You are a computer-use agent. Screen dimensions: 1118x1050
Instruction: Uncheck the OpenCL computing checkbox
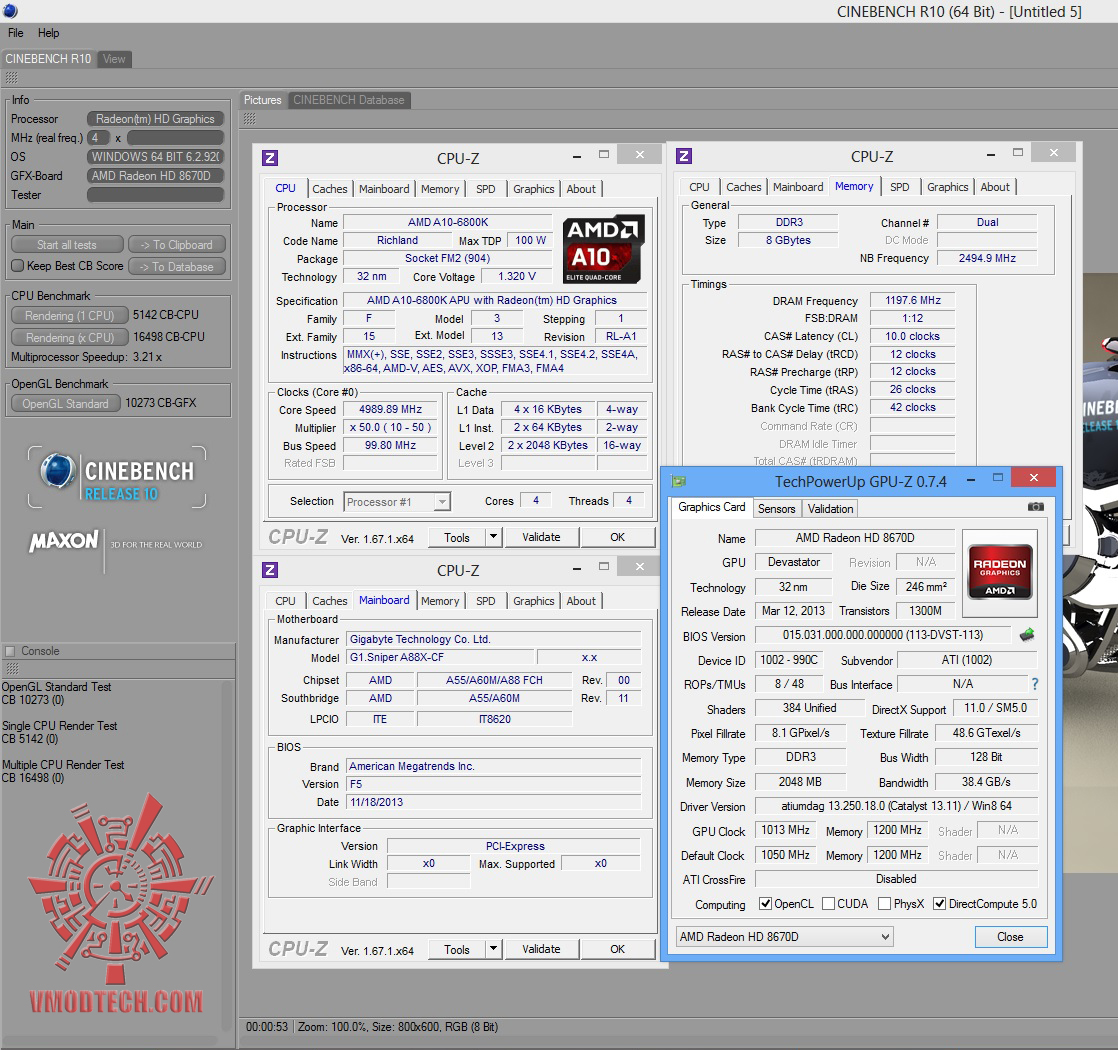pyautogui.click(x=765, y=904)
